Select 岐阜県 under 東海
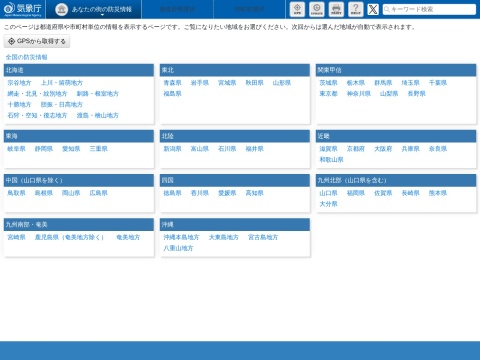480x360 pixels. point(16,149)
